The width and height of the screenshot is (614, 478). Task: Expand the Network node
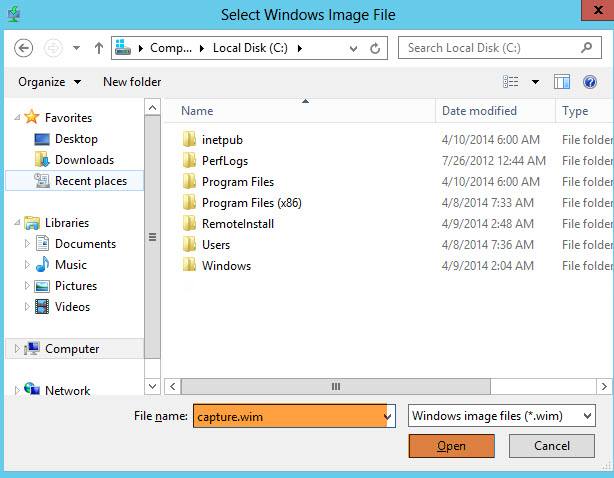pyautogui.click(x=17, y=390)
